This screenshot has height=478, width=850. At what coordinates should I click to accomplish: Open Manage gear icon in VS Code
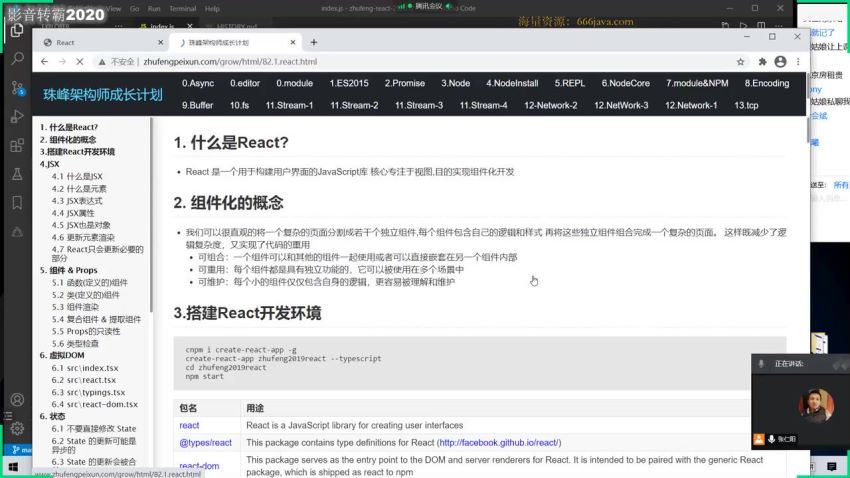[17, 429]
